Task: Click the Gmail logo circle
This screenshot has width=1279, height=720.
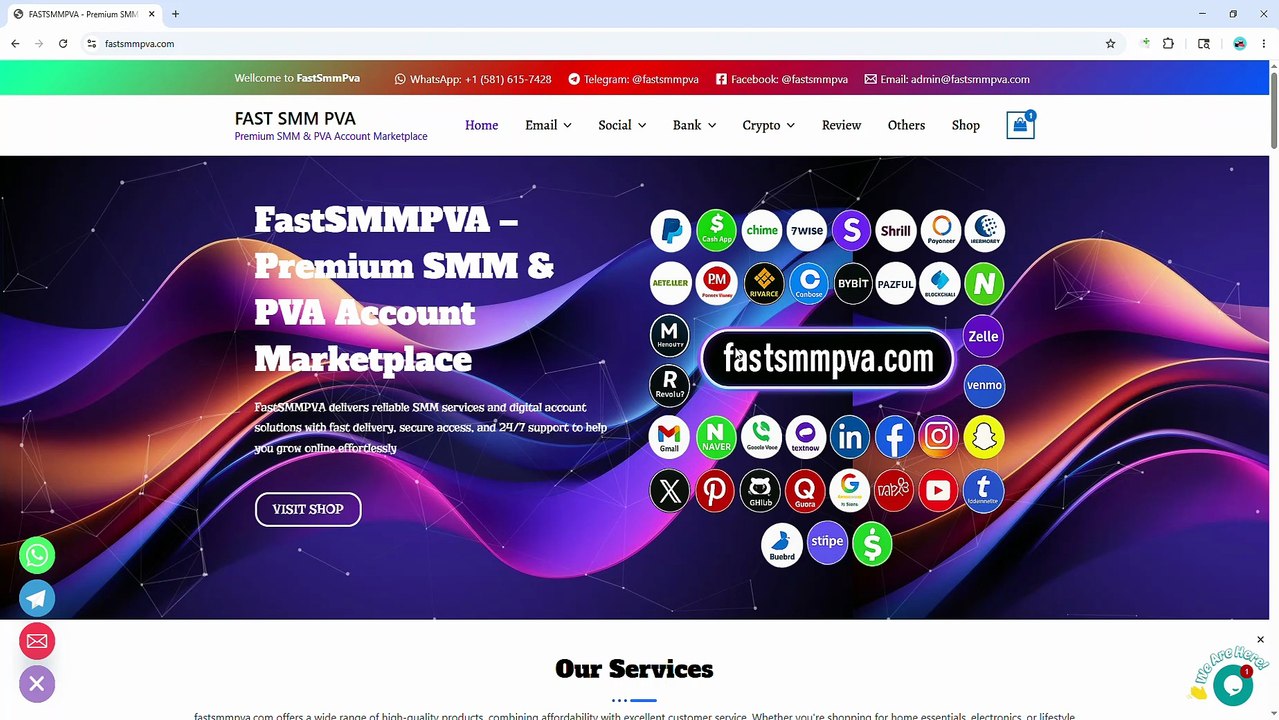Action: pos(670,437)
